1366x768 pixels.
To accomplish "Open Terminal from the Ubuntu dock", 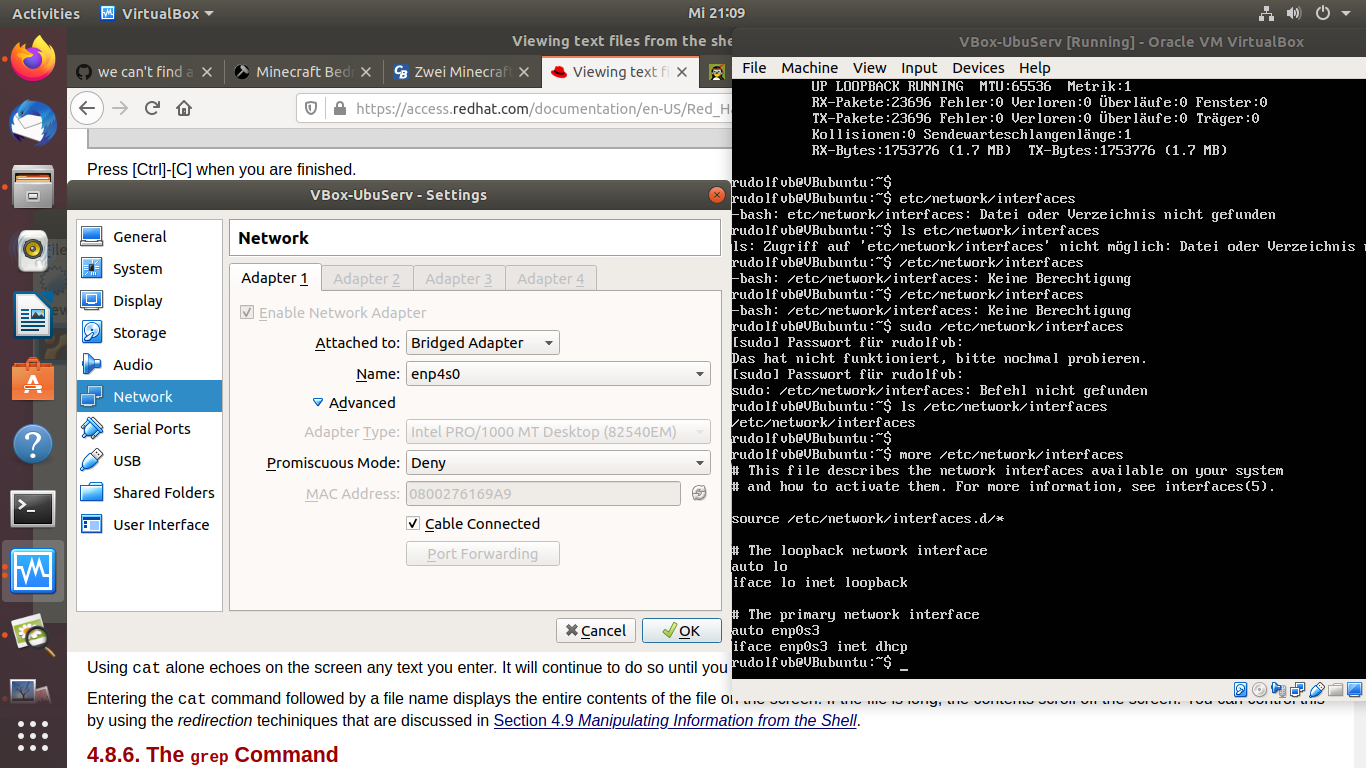I will click(33, 509).
